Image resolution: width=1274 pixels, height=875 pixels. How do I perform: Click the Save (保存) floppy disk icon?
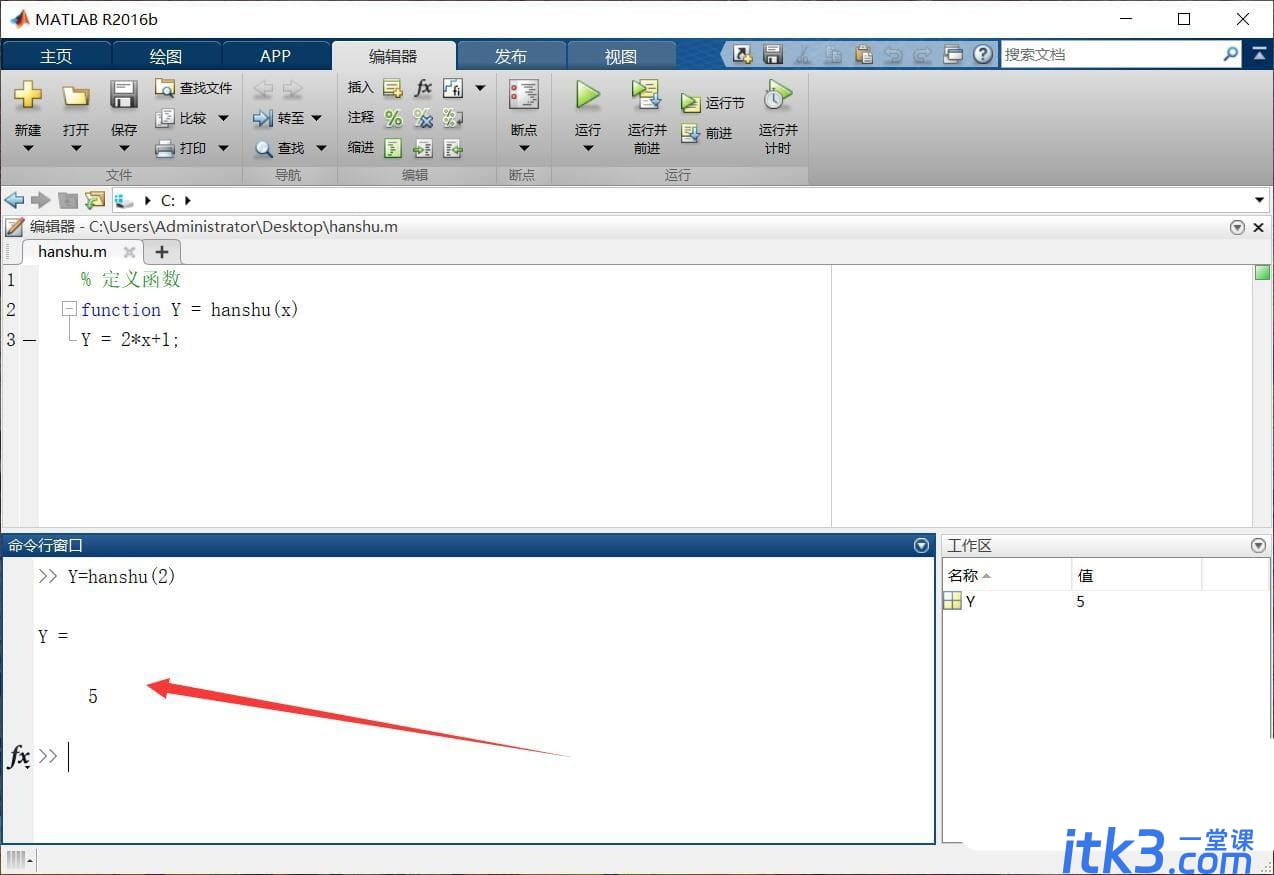coord(124,95)
